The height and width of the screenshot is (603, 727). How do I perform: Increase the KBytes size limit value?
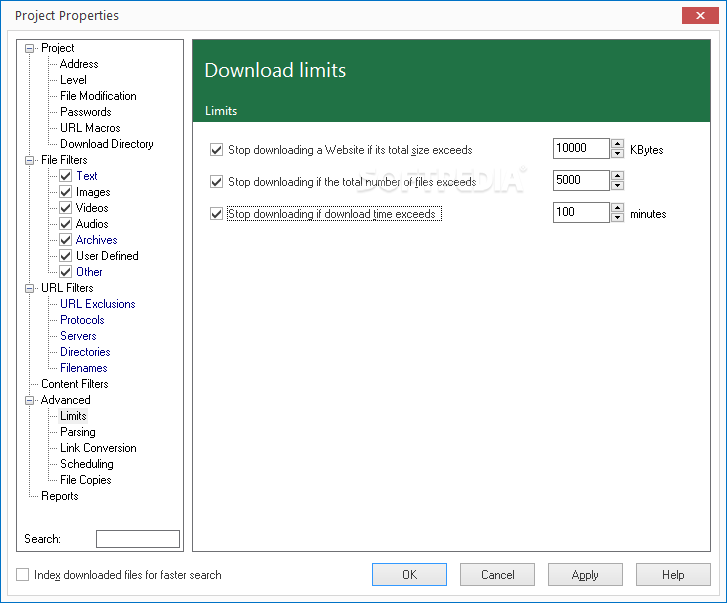point(617,144)
